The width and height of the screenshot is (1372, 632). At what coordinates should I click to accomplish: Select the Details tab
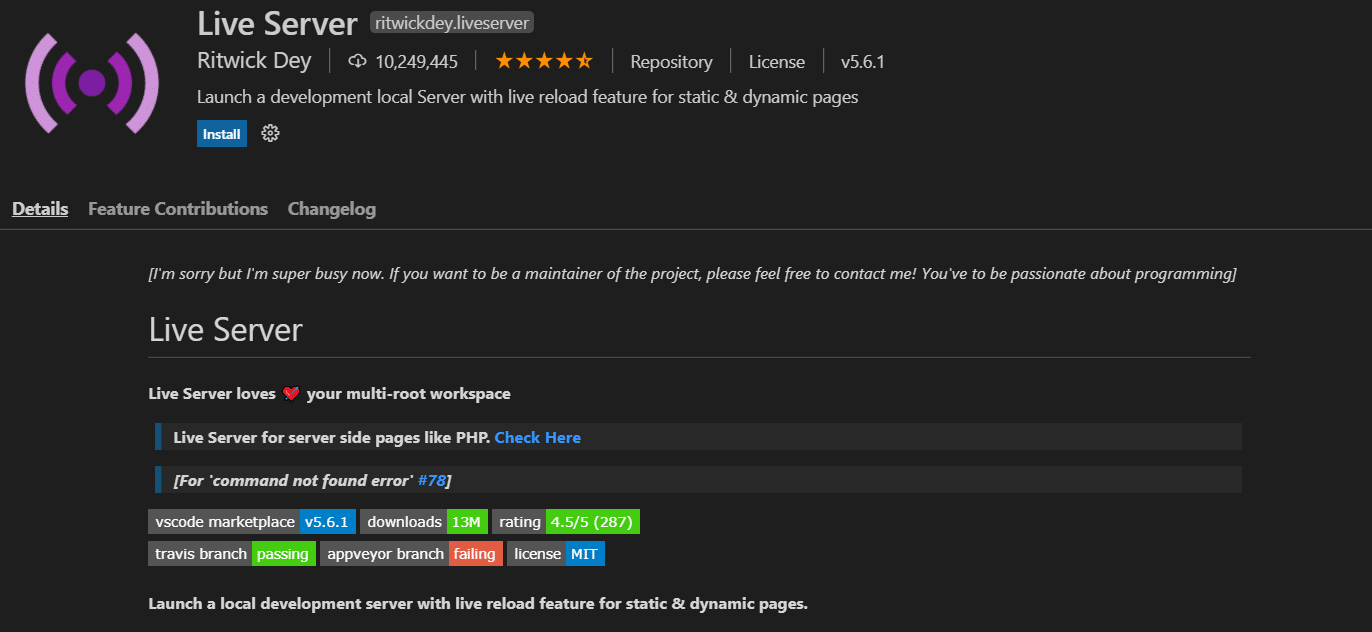pyautogui.click(x=39, y=208)
